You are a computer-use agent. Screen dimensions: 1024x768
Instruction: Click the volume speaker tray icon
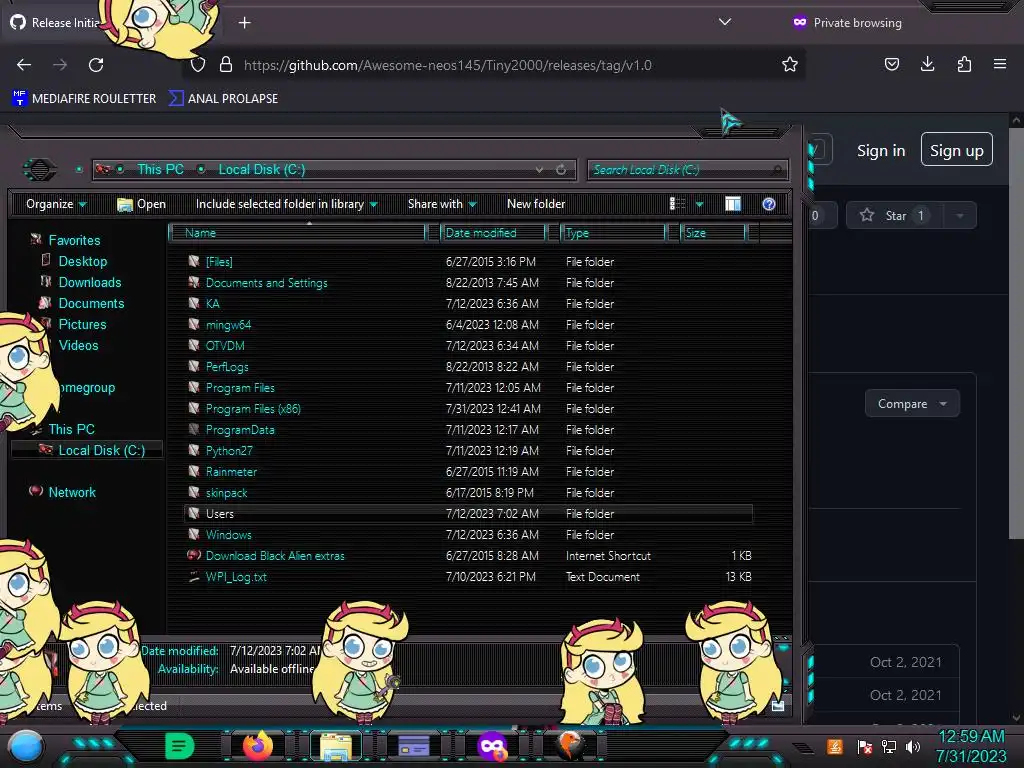(913, 746)
